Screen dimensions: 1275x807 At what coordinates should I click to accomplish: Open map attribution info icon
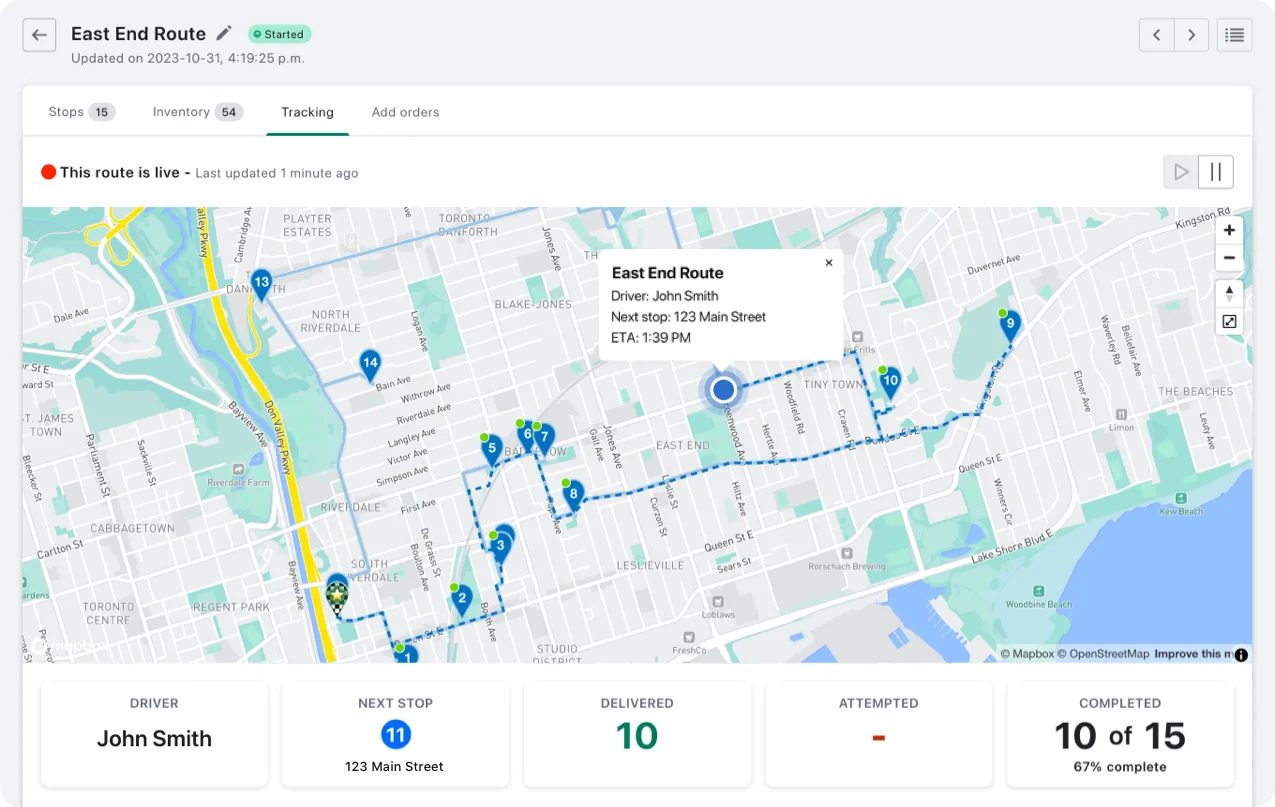(1241, 655)
